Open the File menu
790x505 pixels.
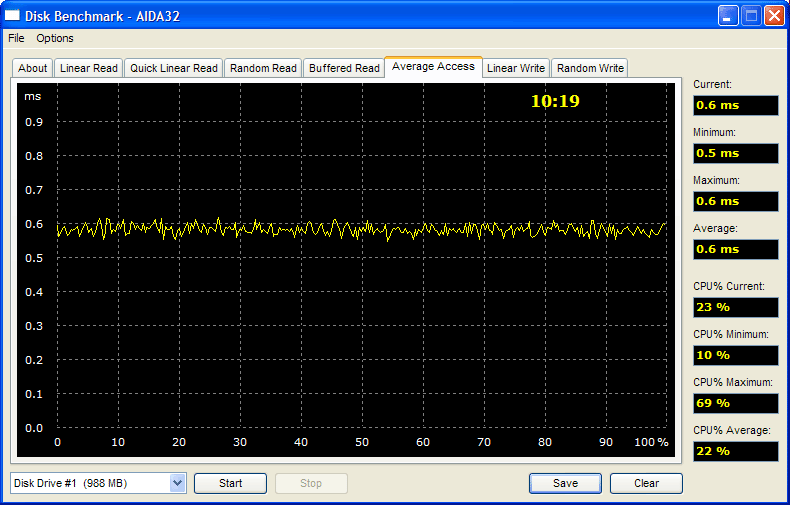16,38
